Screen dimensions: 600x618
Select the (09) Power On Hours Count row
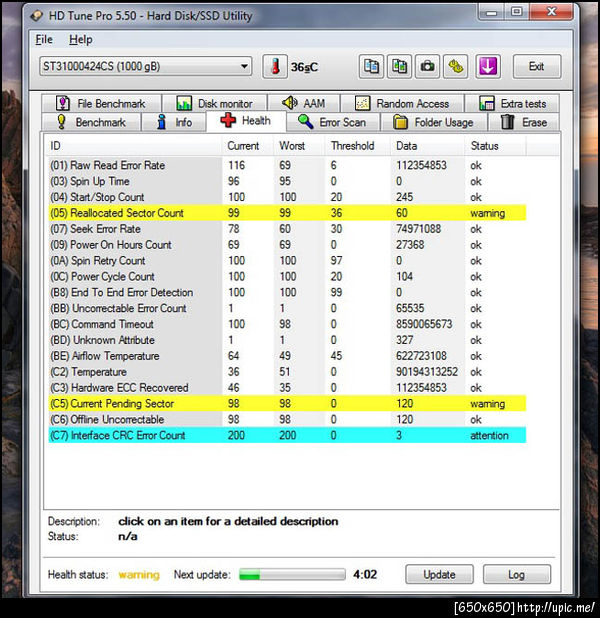(287, 245)
